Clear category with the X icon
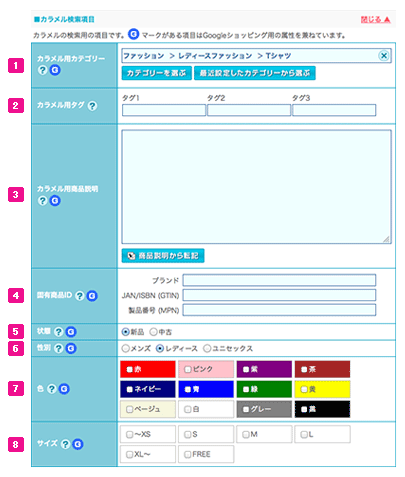 (384, 56)
